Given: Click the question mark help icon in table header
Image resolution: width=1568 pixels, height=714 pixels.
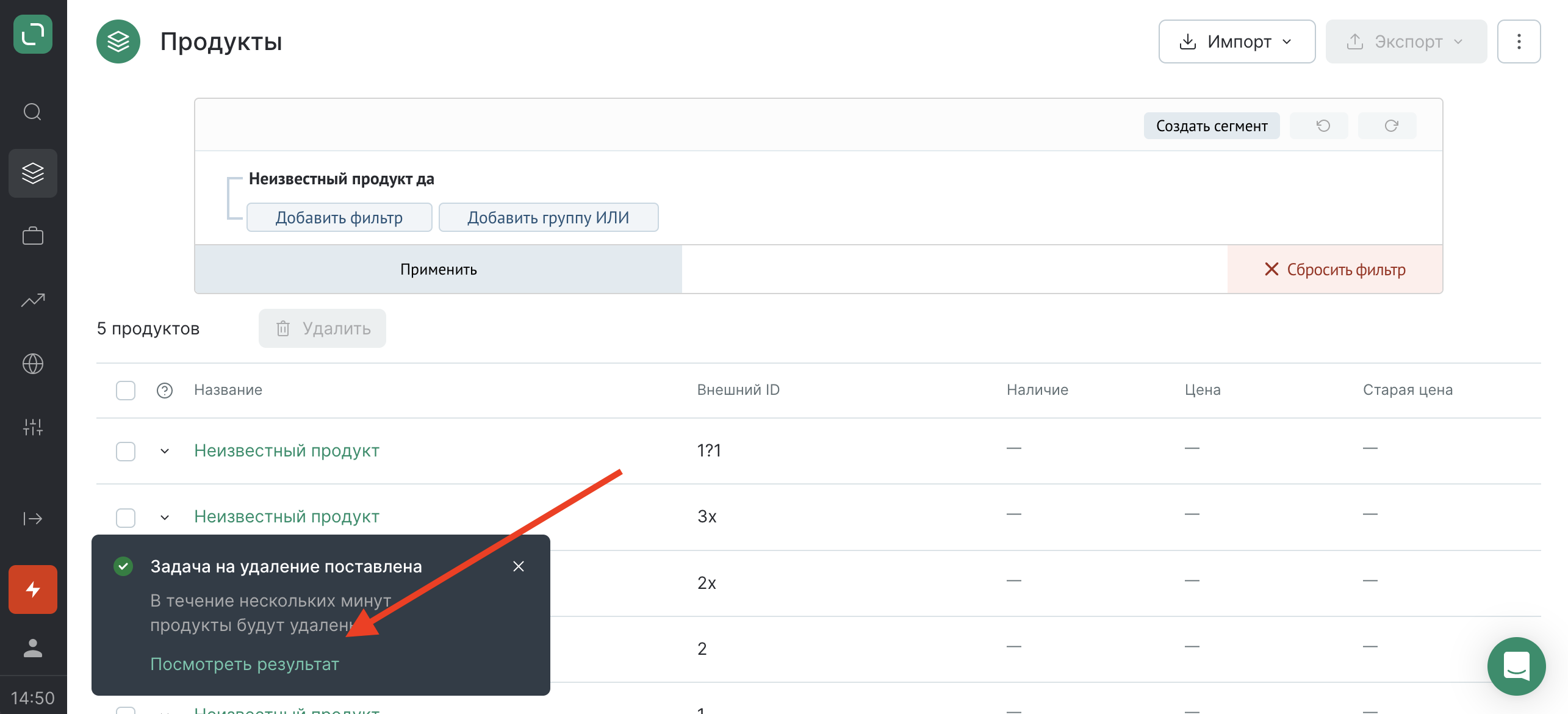Looking at the screenshot, I should point(165,391).
